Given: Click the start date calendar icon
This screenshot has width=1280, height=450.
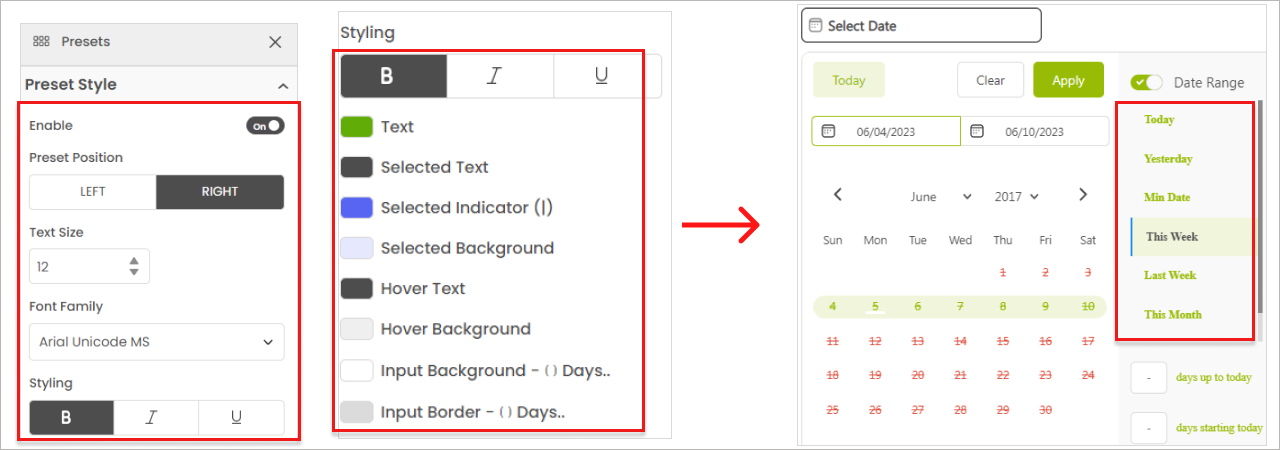Looking at the screenshot, I should (828, 131).
